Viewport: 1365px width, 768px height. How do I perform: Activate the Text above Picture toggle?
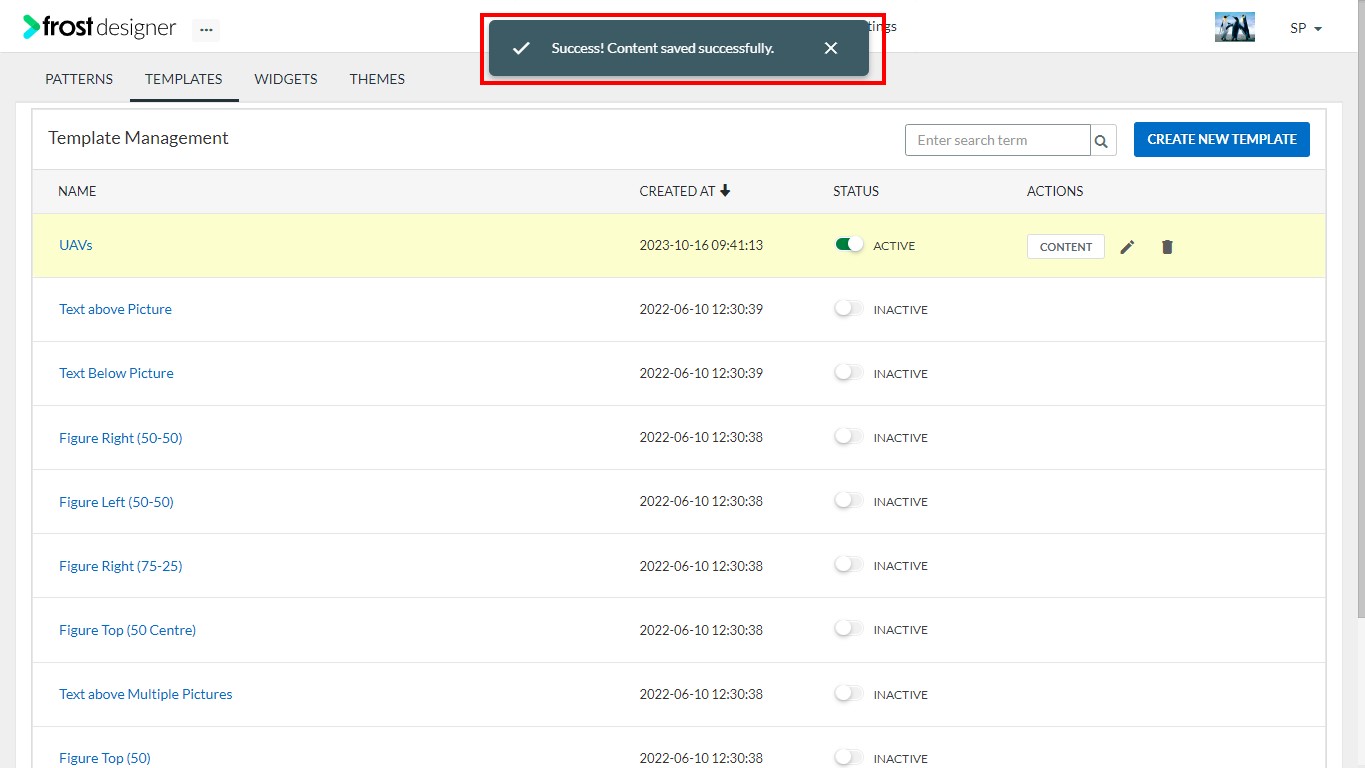849,309
